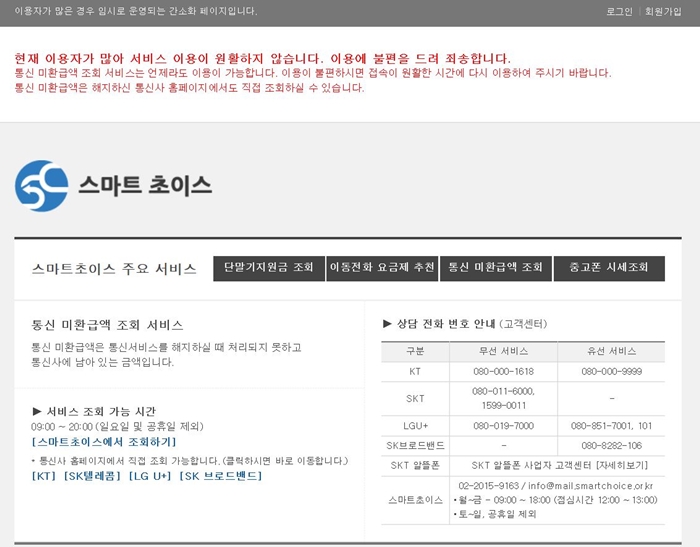The width and height of the screenshot is (700, 547).
Task: Open the [LG U+] carrier link
Action: [x=150, y=476]
